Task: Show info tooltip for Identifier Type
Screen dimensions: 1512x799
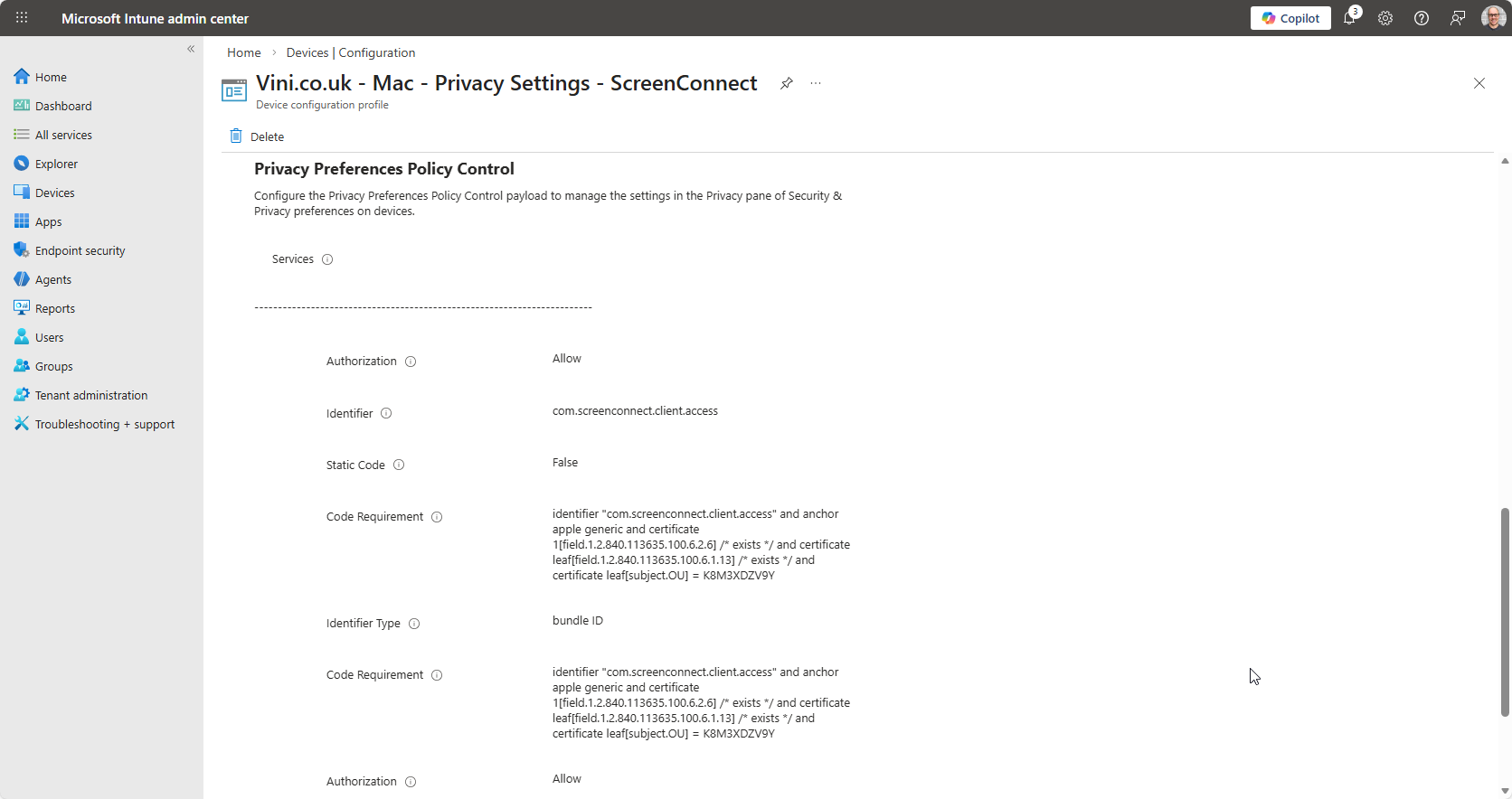Action: click(414, 624)
